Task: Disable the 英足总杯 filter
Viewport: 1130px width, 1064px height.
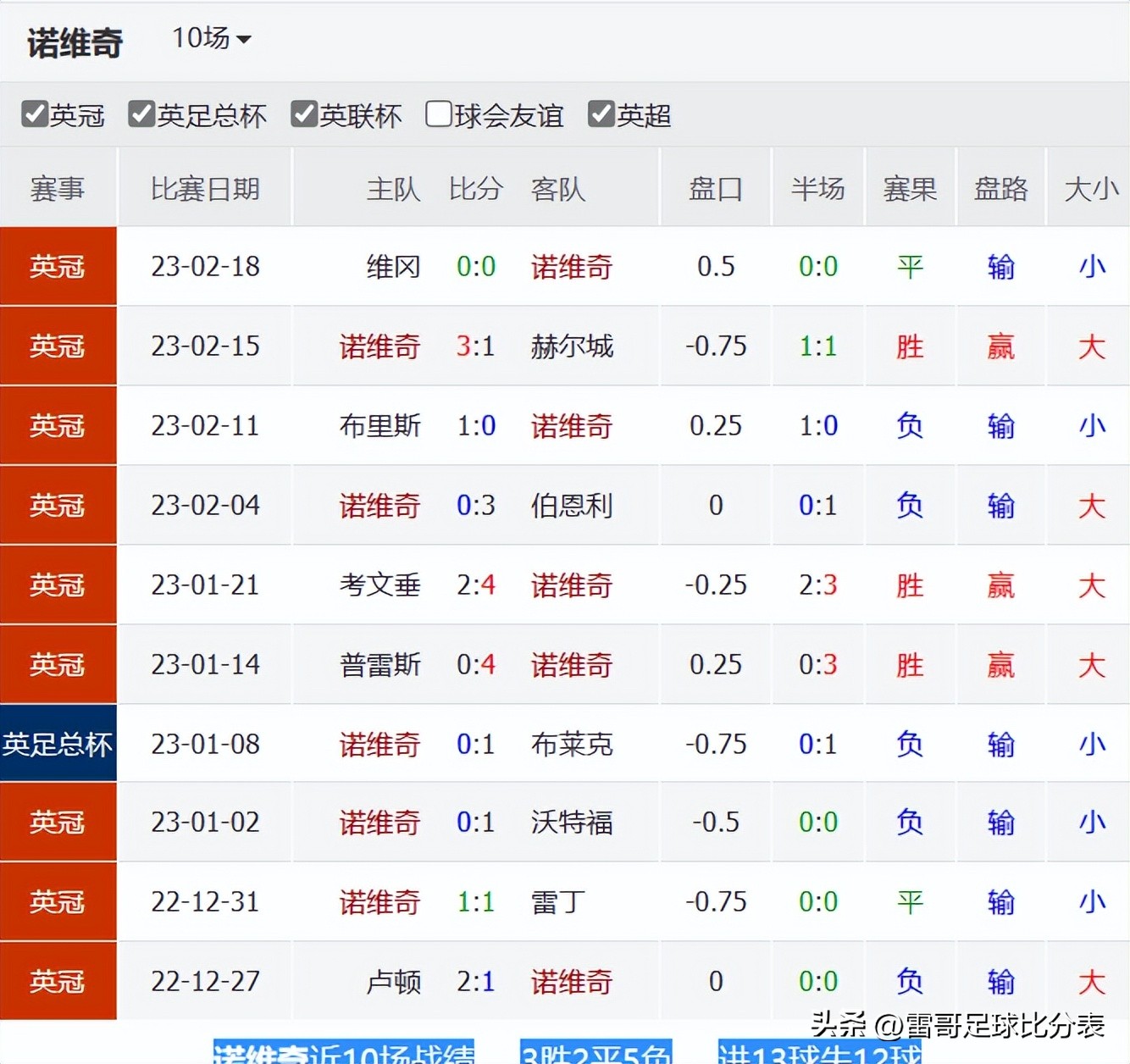Action: tap(141, 113)
